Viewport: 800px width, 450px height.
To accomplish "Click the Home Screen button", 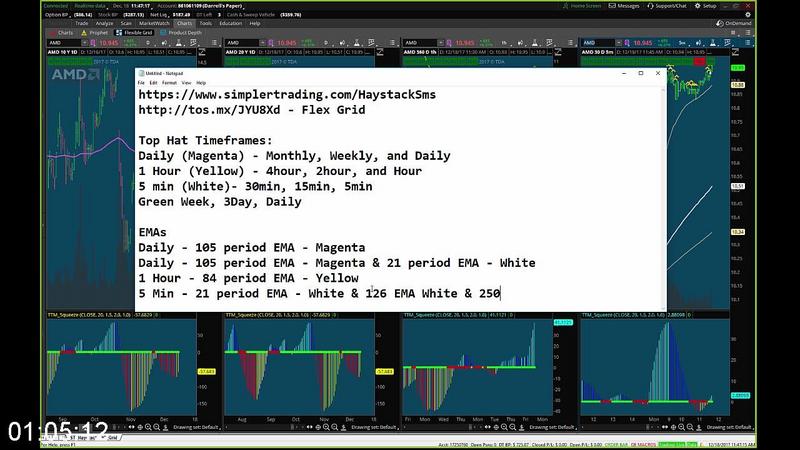I will point(582,6).
